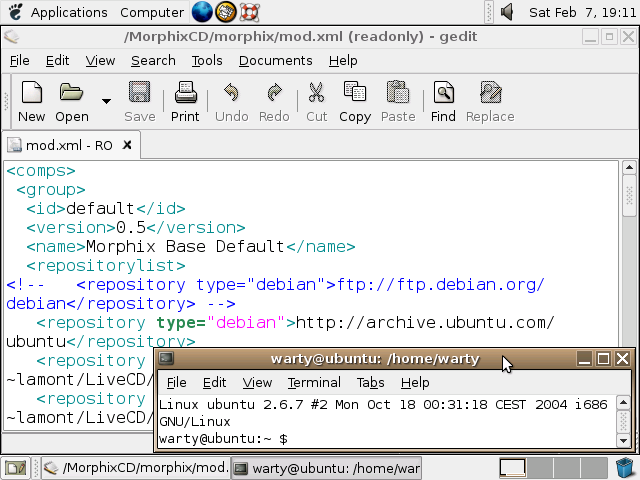Open the trash icon in bottom panel

click(626, 467)
